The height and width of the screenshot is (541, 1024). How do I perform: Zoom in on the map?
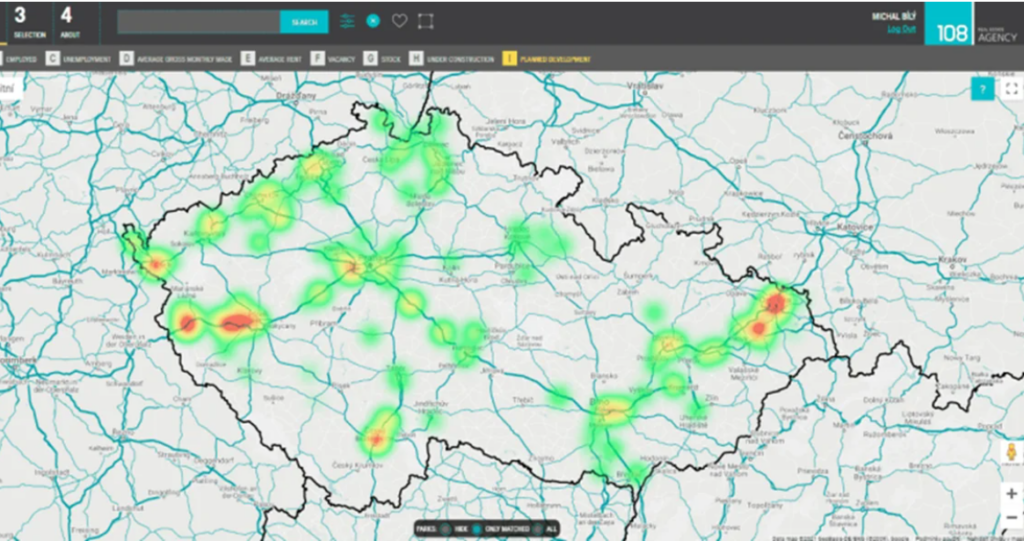tap(1011, 493)
